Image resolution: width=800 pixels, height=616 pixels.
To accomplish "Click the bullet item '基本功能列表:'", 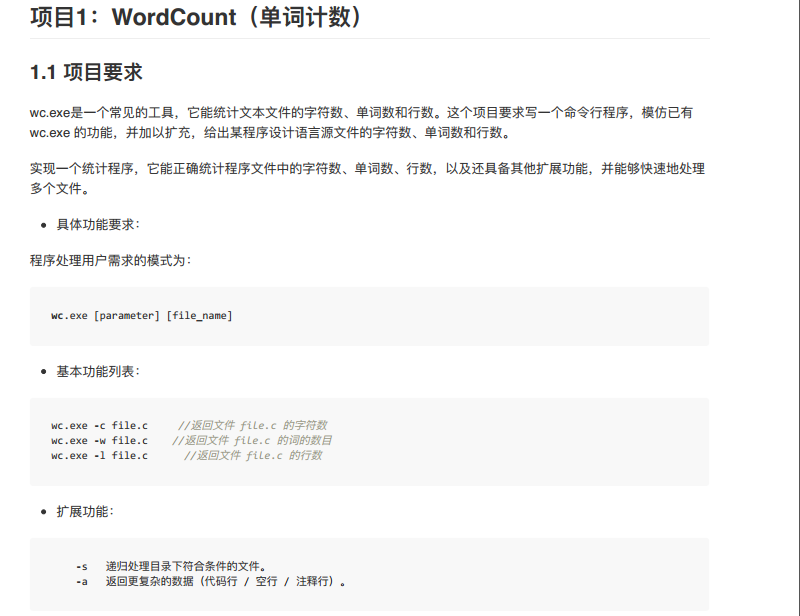I will [98, 372].
